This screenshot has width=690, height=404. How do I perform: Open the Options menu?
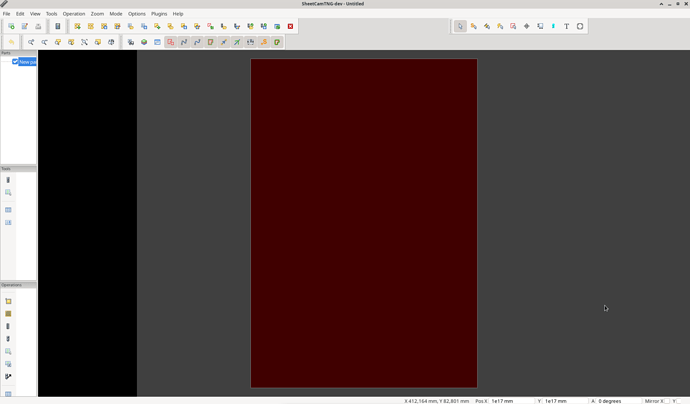tap(137, 14)
